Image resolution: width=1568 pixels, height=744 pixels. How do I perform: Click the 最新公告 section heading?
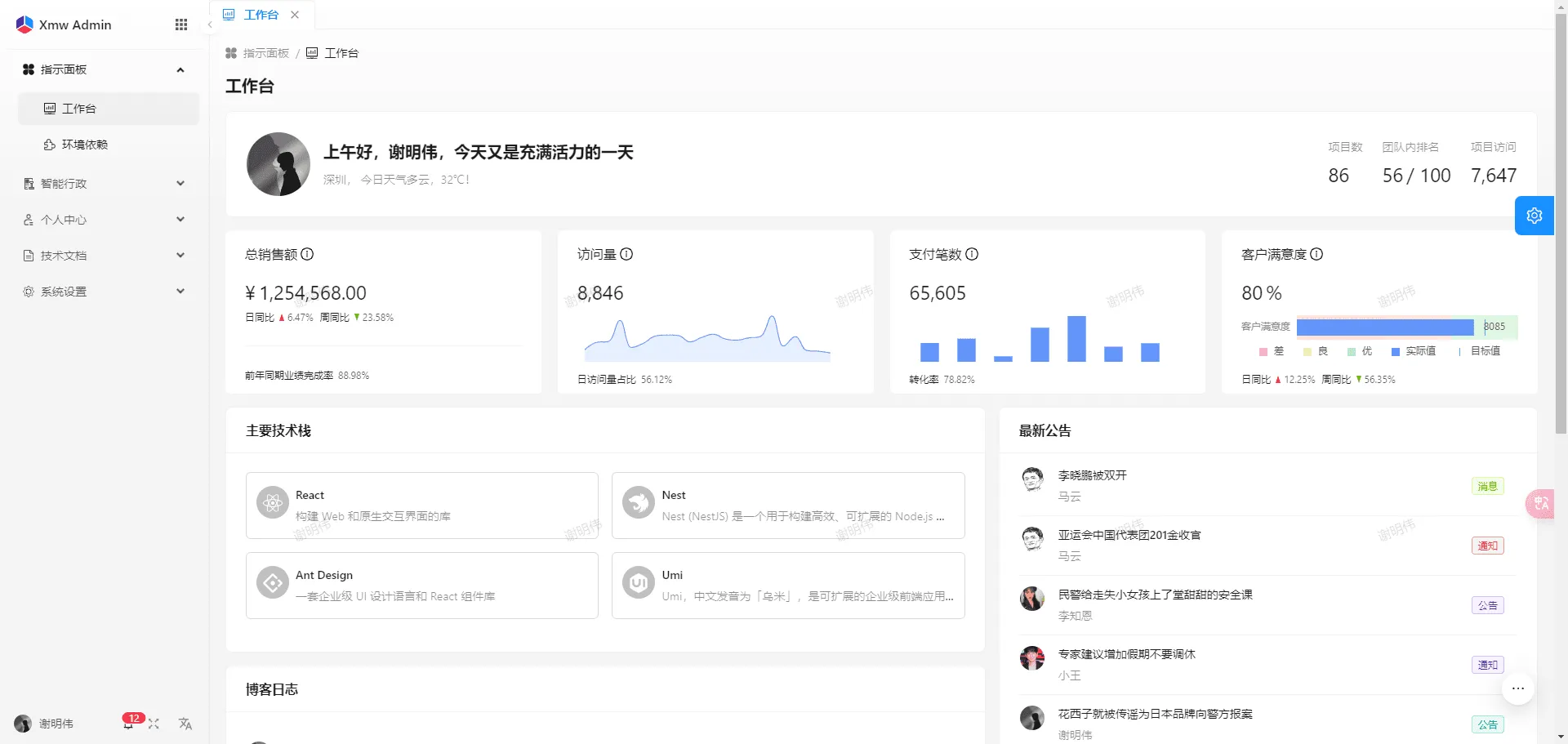pyautogui.click(x=1045, y=430)
